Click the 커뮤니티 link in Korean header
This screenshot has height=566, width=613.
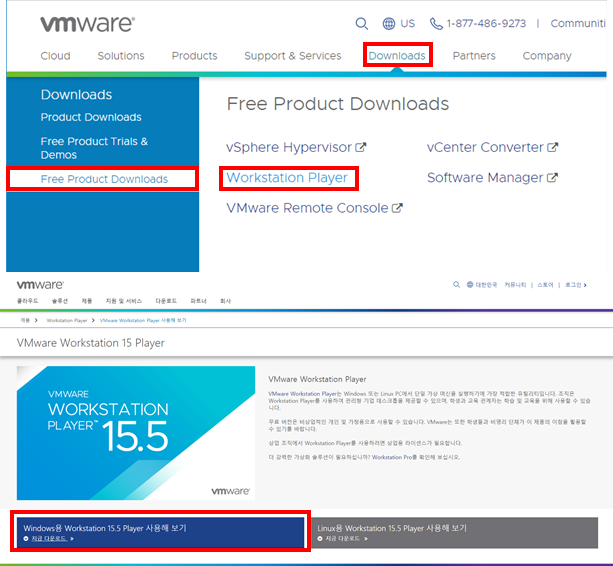point(515,285)
